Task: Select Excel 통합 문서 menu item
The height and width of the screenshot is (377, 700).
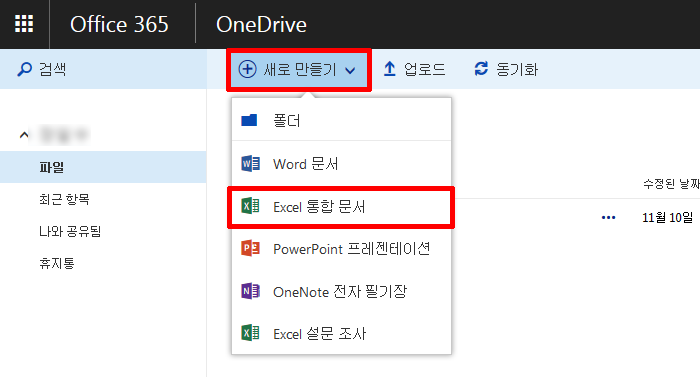Action: (x=342, y=207)
